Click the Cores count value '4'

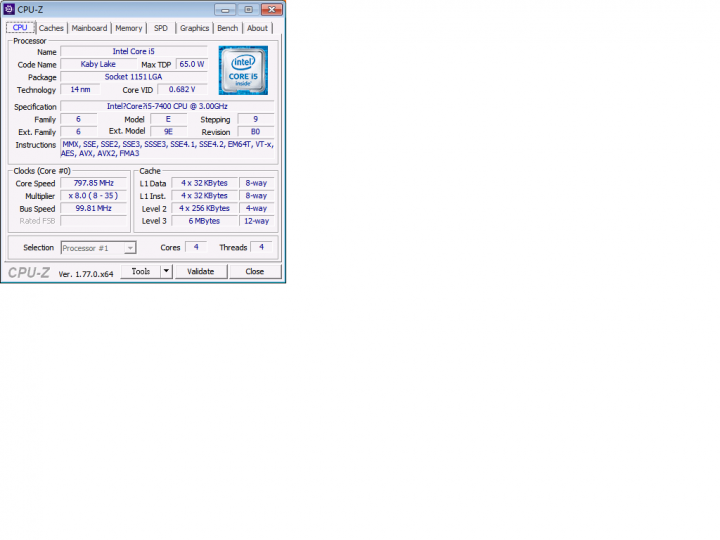[x=196, y=247]
